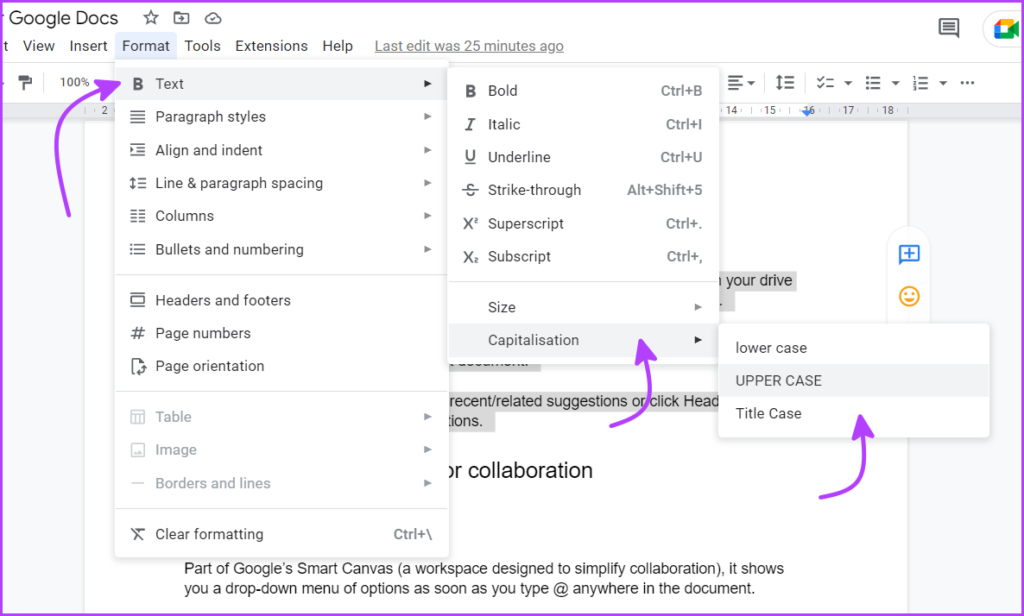
Task: Click the paragraph starting 'Part of Google's Smart Canvas'
Action: coord(484,578)
